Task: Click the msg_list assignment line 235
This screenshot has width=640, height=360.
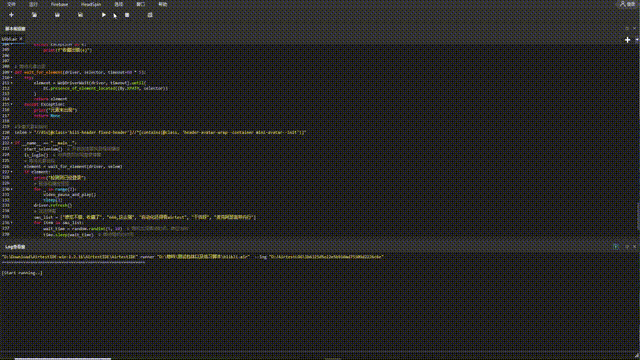Action: [145, 218]
